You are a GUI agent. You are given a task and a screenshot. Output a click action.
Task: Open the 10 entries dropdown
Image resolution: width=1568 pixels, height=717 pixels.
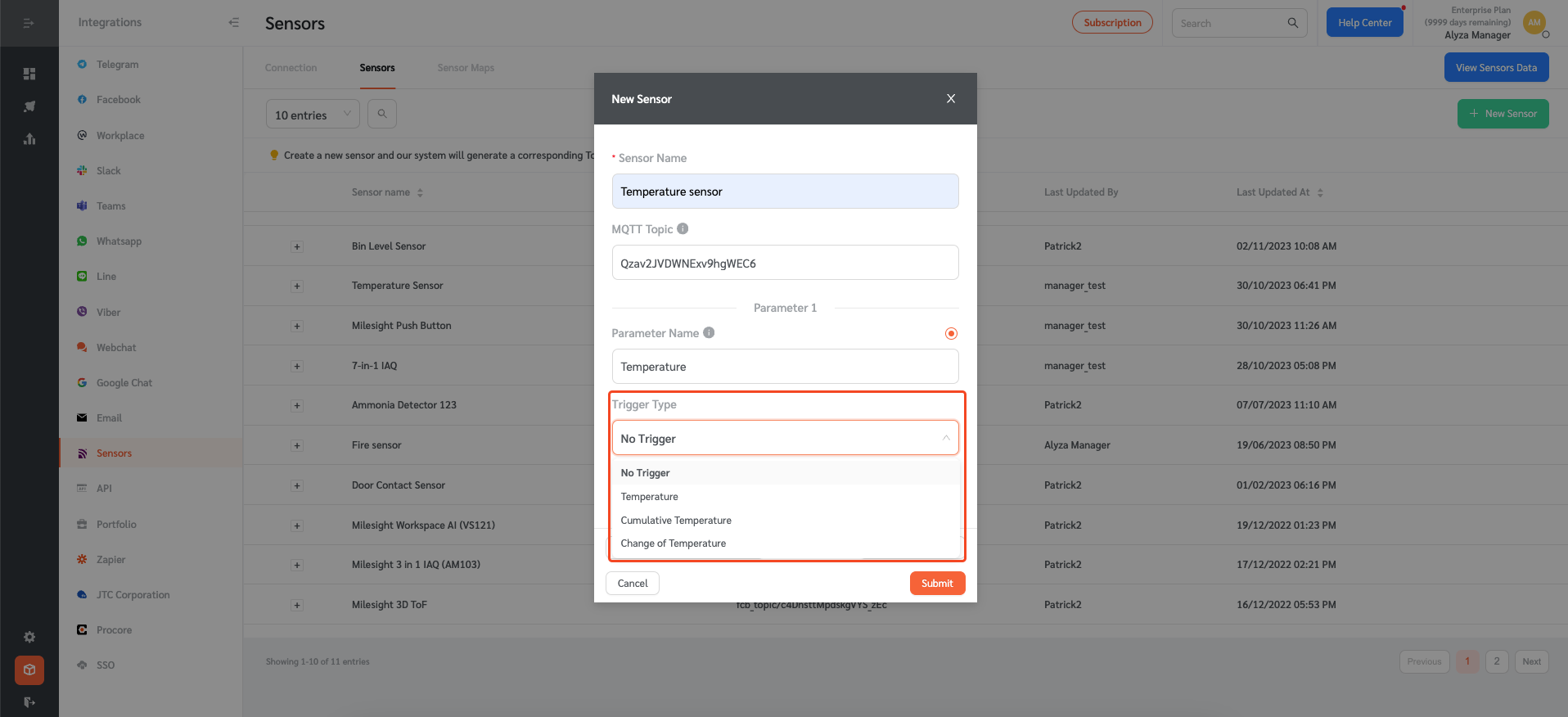point(313,115)
